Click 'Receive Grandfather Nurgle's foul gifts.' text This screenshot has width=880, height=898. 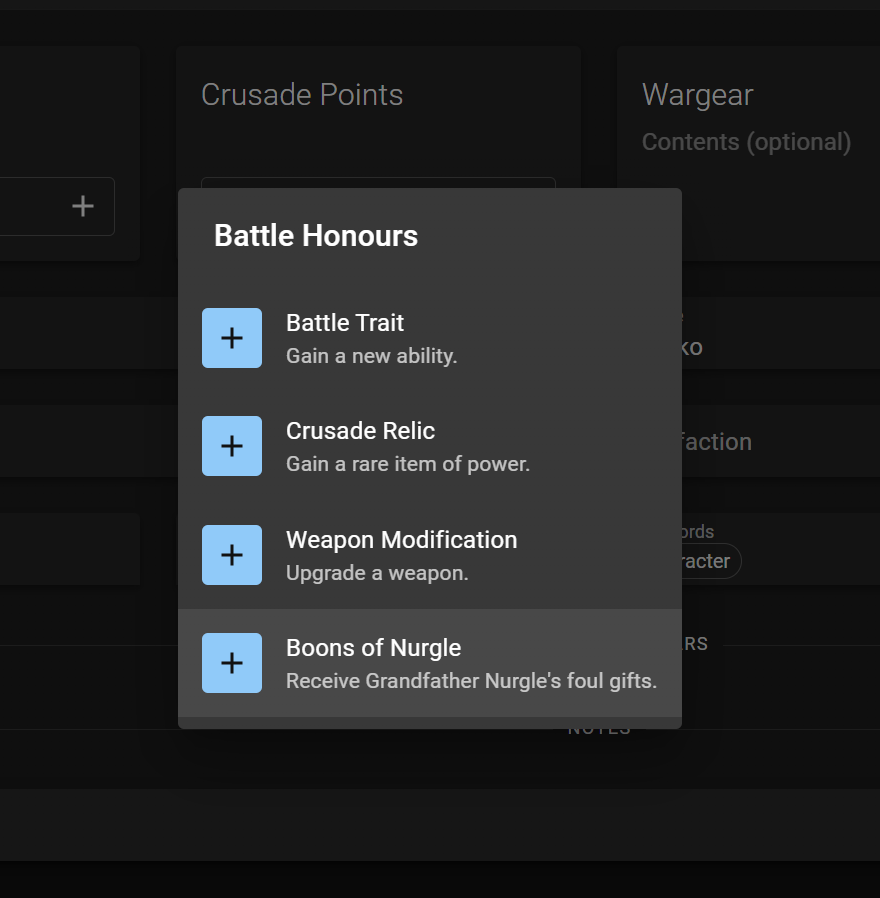pyautogui.click(x=471, y=681)
